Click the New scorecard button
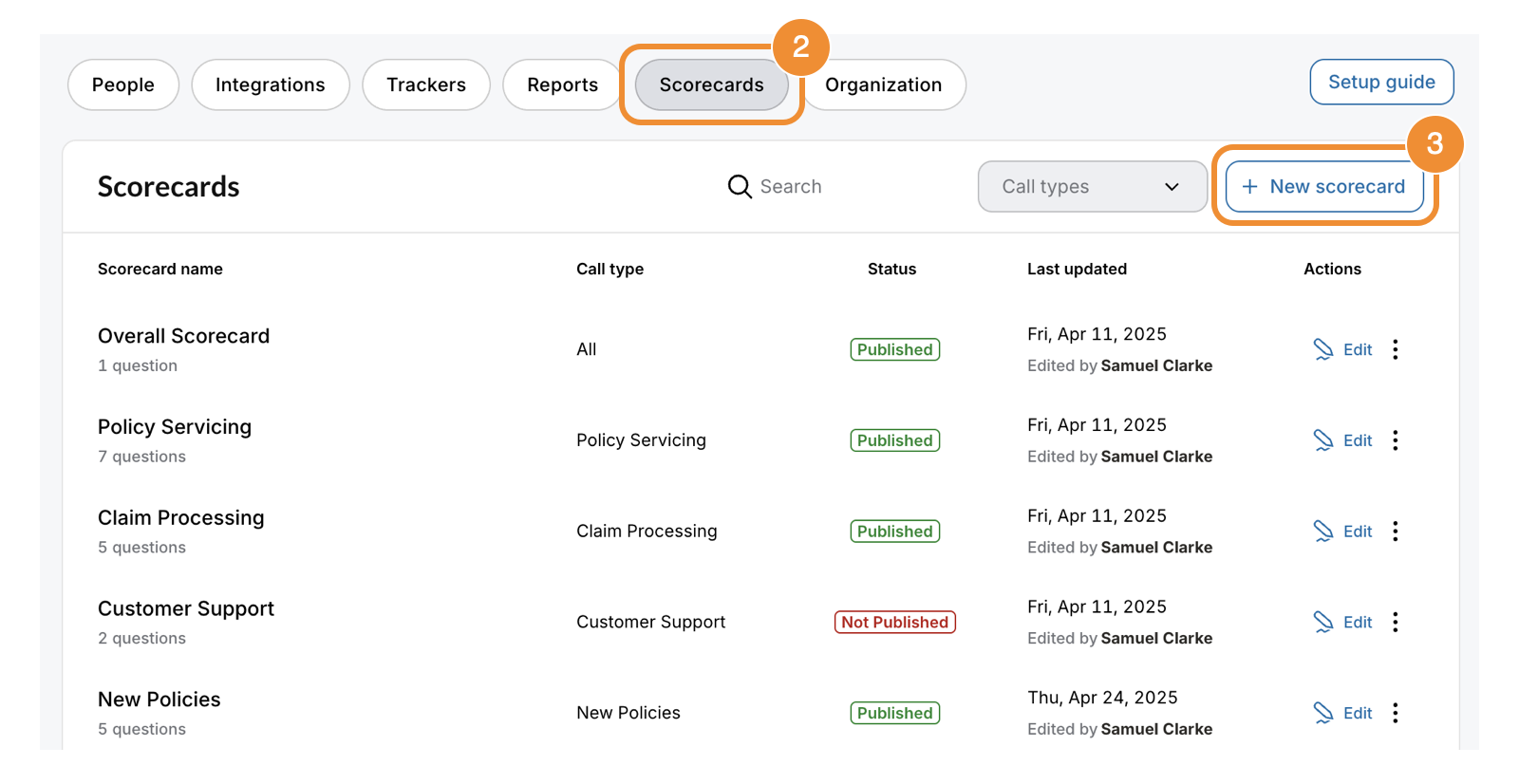 click(x=1324, y=187)
